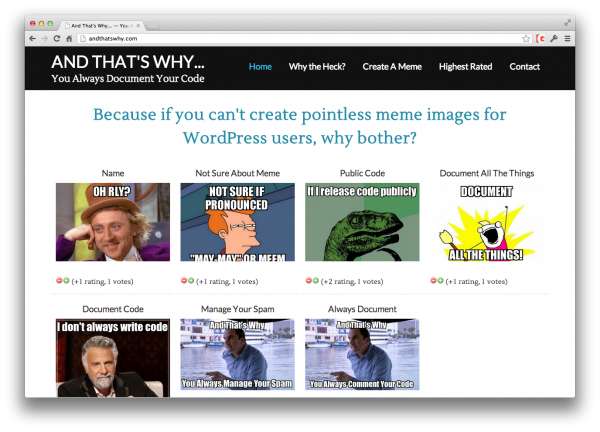Open the Contact page
The height and width of the screenshot is (432, 600).
coord(525,67)
